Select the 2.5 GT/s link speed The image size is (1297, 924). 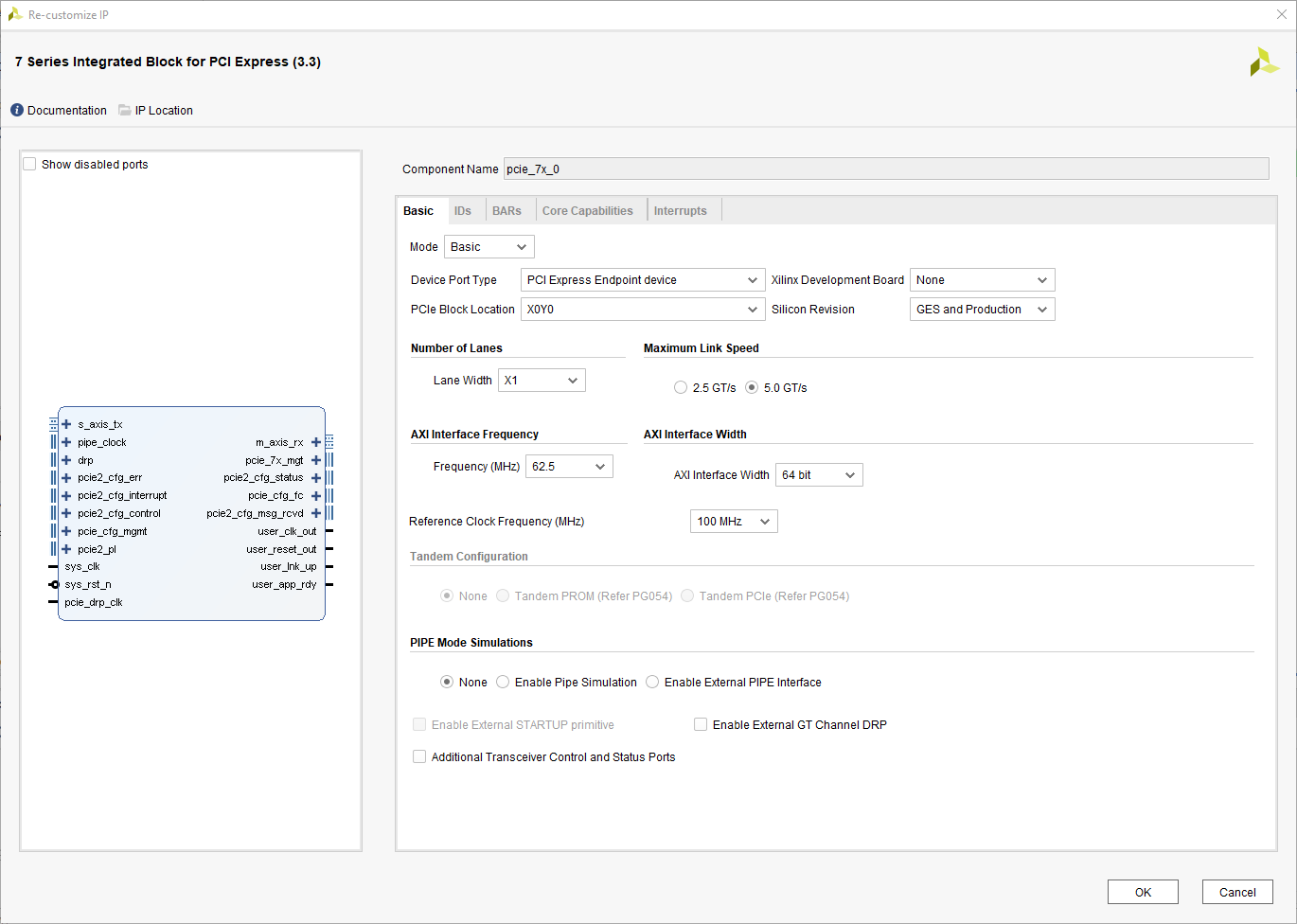[681, 387]
